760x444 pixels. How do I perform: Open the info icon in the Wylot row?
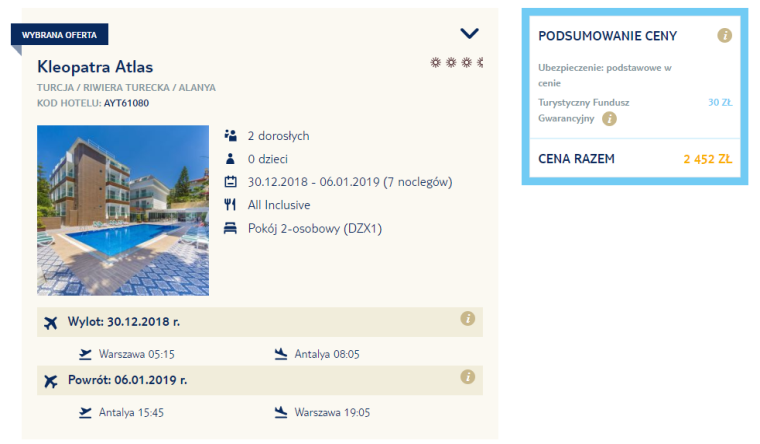(468, 318)
